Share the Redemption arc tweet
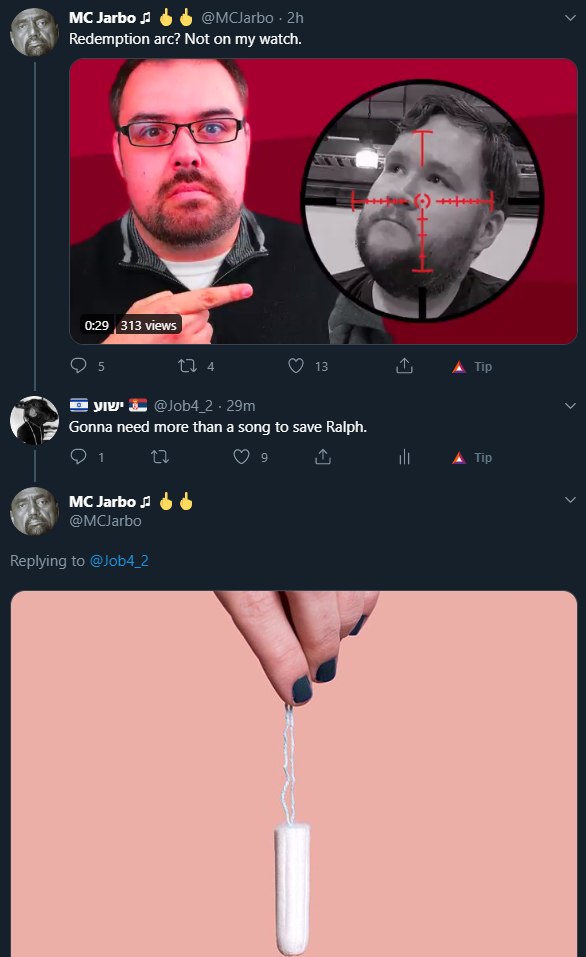The height and width of the screenshot is (957, 586). click(404, 366)
